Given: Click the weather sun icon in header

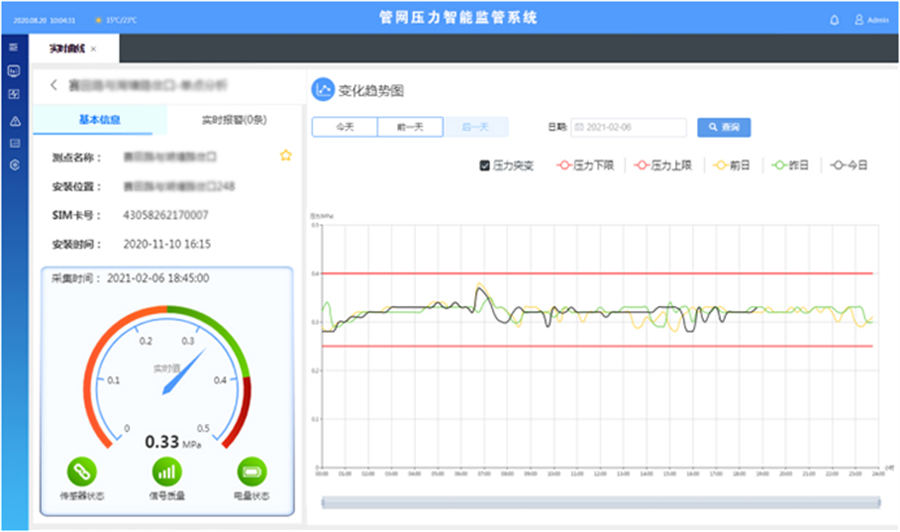Looking at the screenshot, I should click(98, 20).
